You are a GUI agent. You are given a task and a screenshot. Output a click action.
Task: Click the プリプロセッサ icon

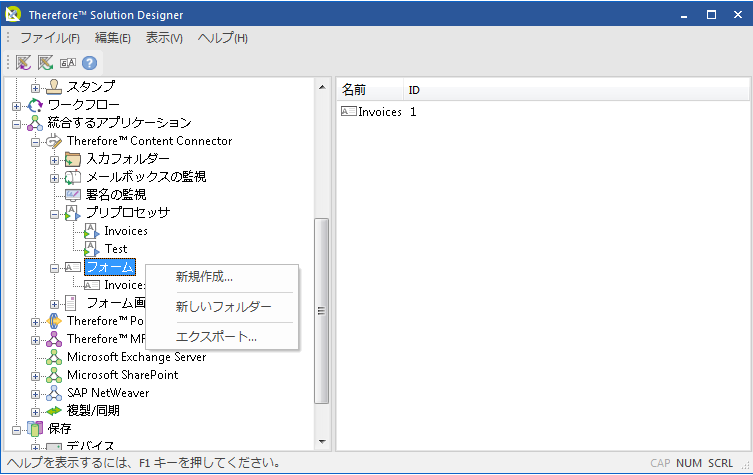coord(73,213)
